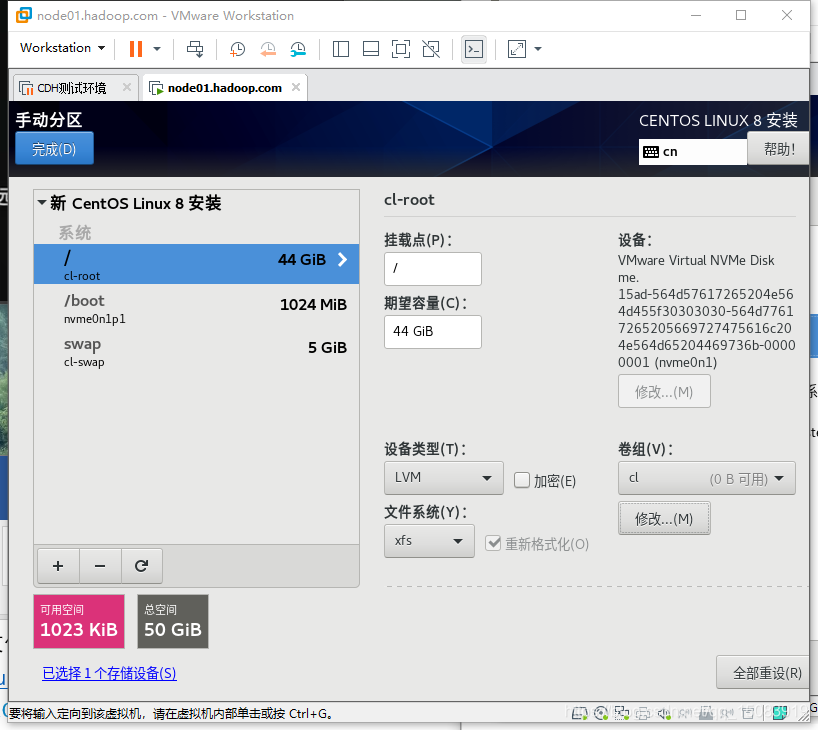Select the swap cl-swap partition

[x=196, y=351]
